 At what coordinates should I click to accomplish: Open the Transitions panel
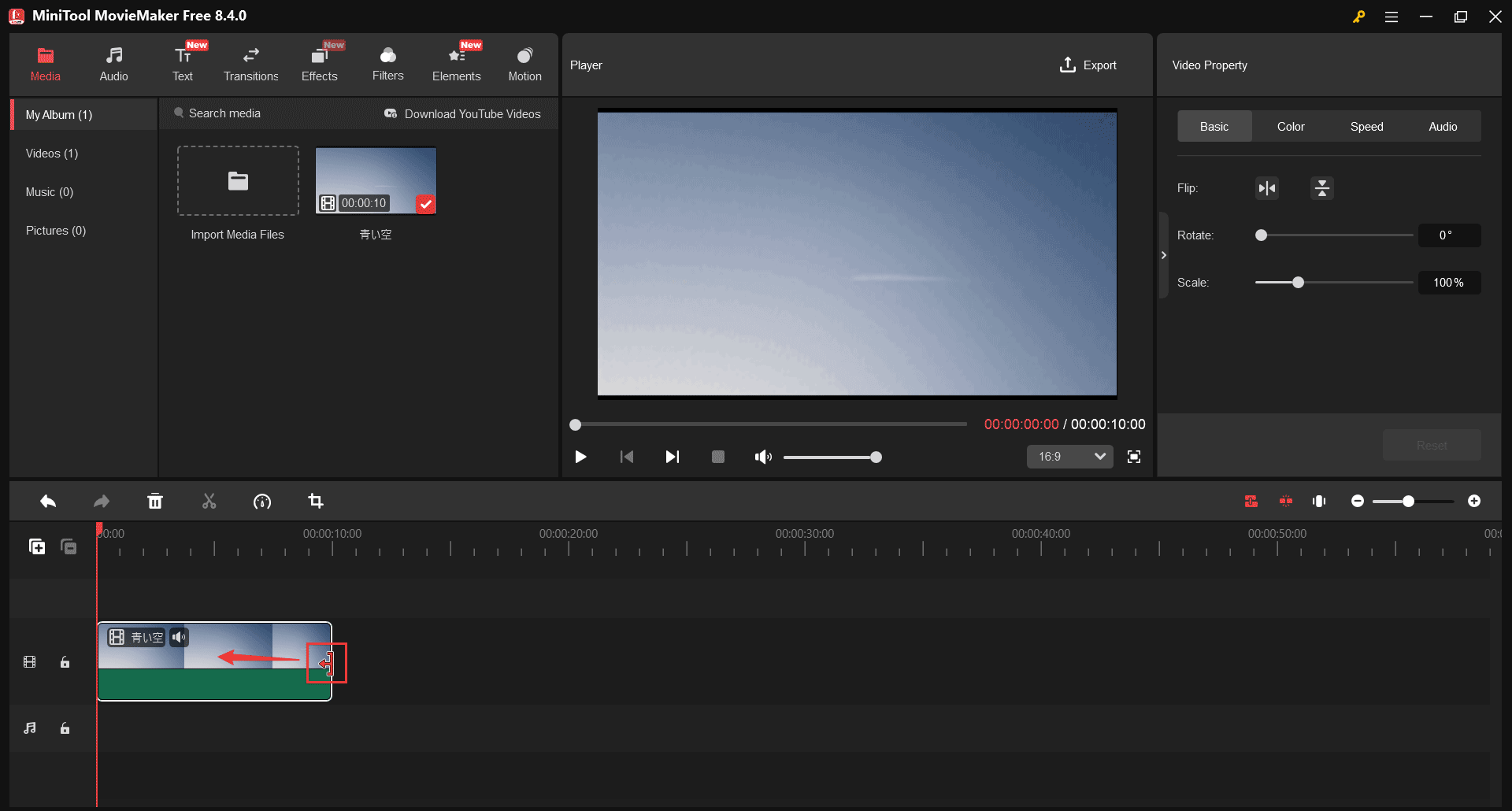pyautogui.click(x=250, y=63)
